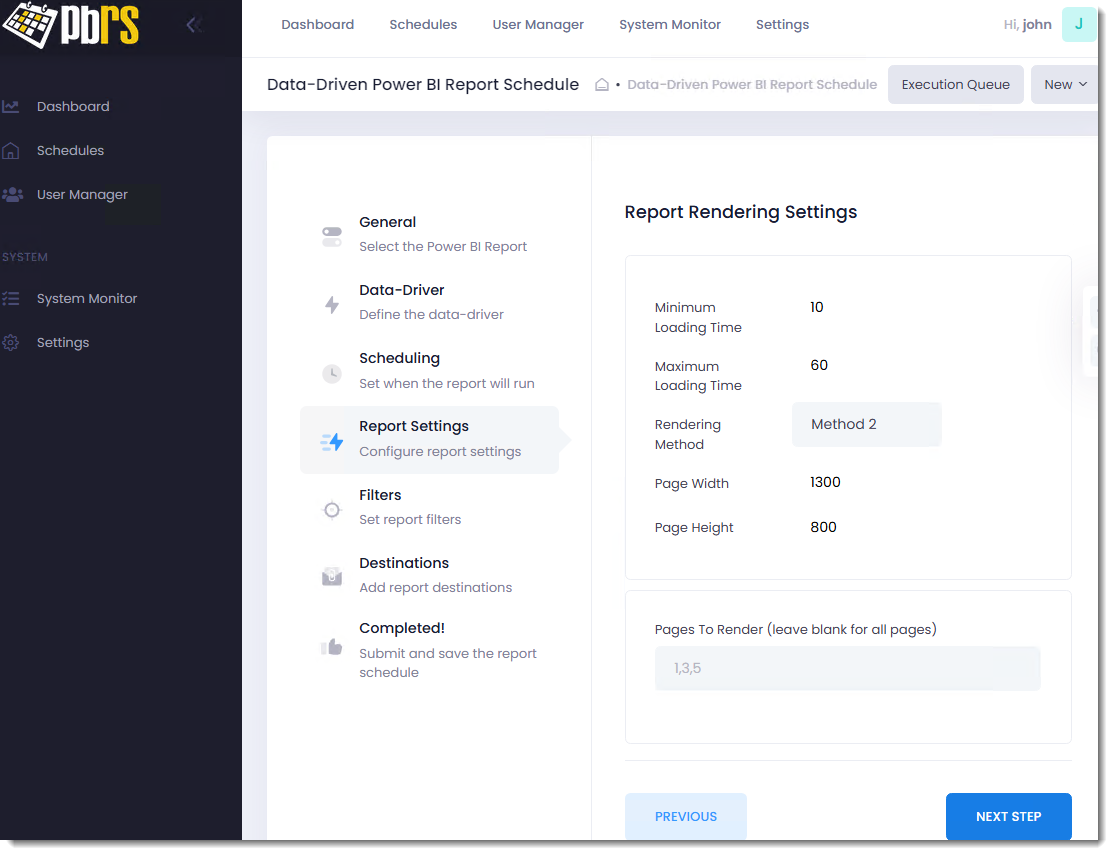Click the Maximum Loading Time label
The width and height of the screenshot is (1113, 855).
point(698,376)
